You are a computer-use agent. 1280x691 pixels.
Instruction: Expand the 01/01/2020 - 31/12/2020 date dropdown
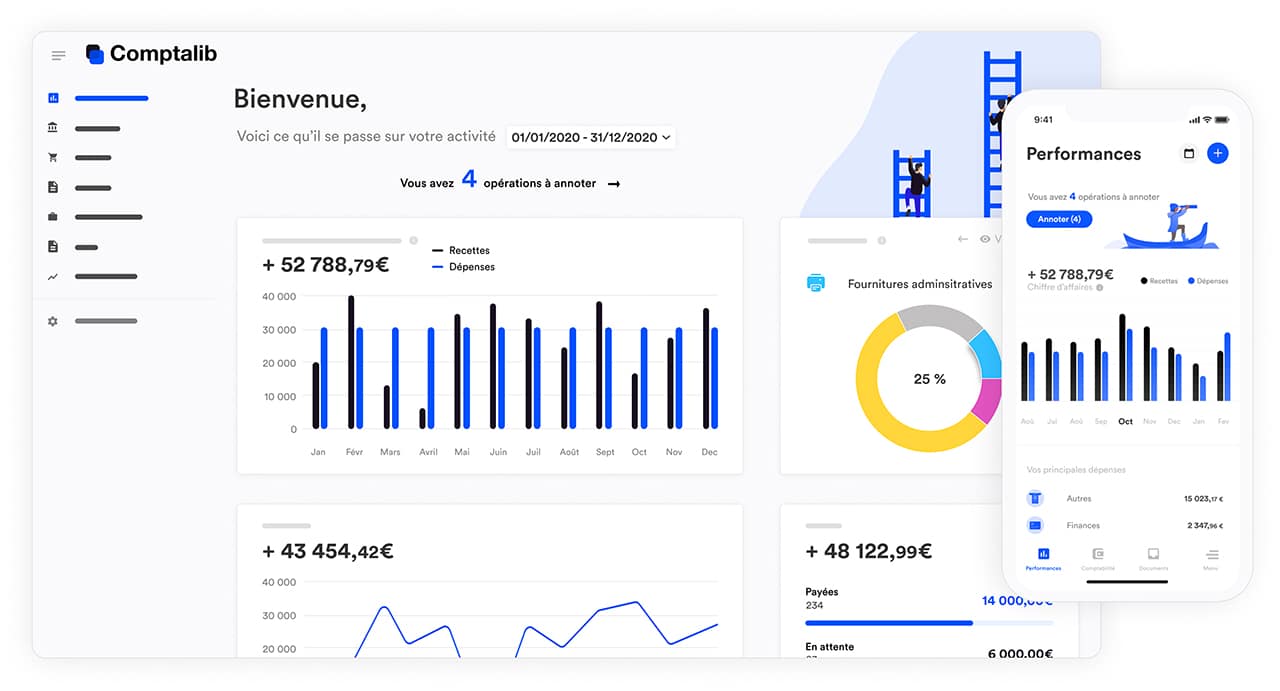[x=590, y=138]
